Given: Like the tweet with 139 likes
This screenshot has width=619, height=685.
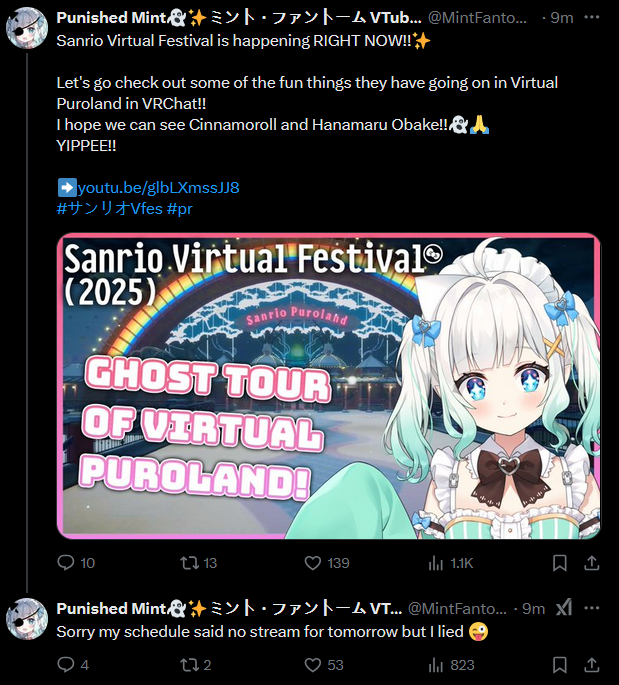Looking at the screenshot, I should click(x=327, y=563).
